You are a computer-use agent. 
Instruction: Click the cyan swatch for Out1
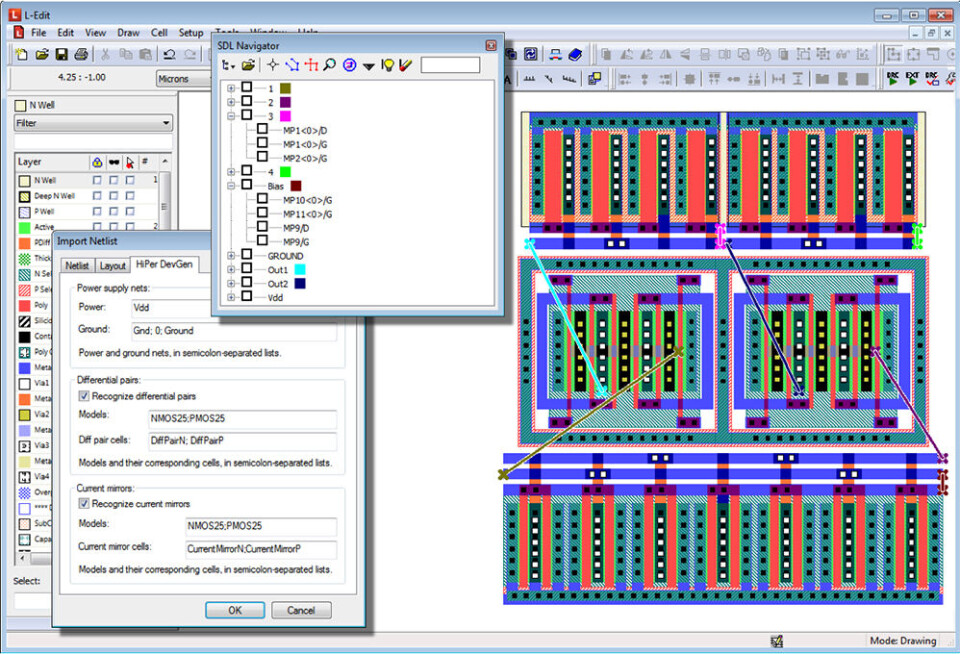[300, 269]
